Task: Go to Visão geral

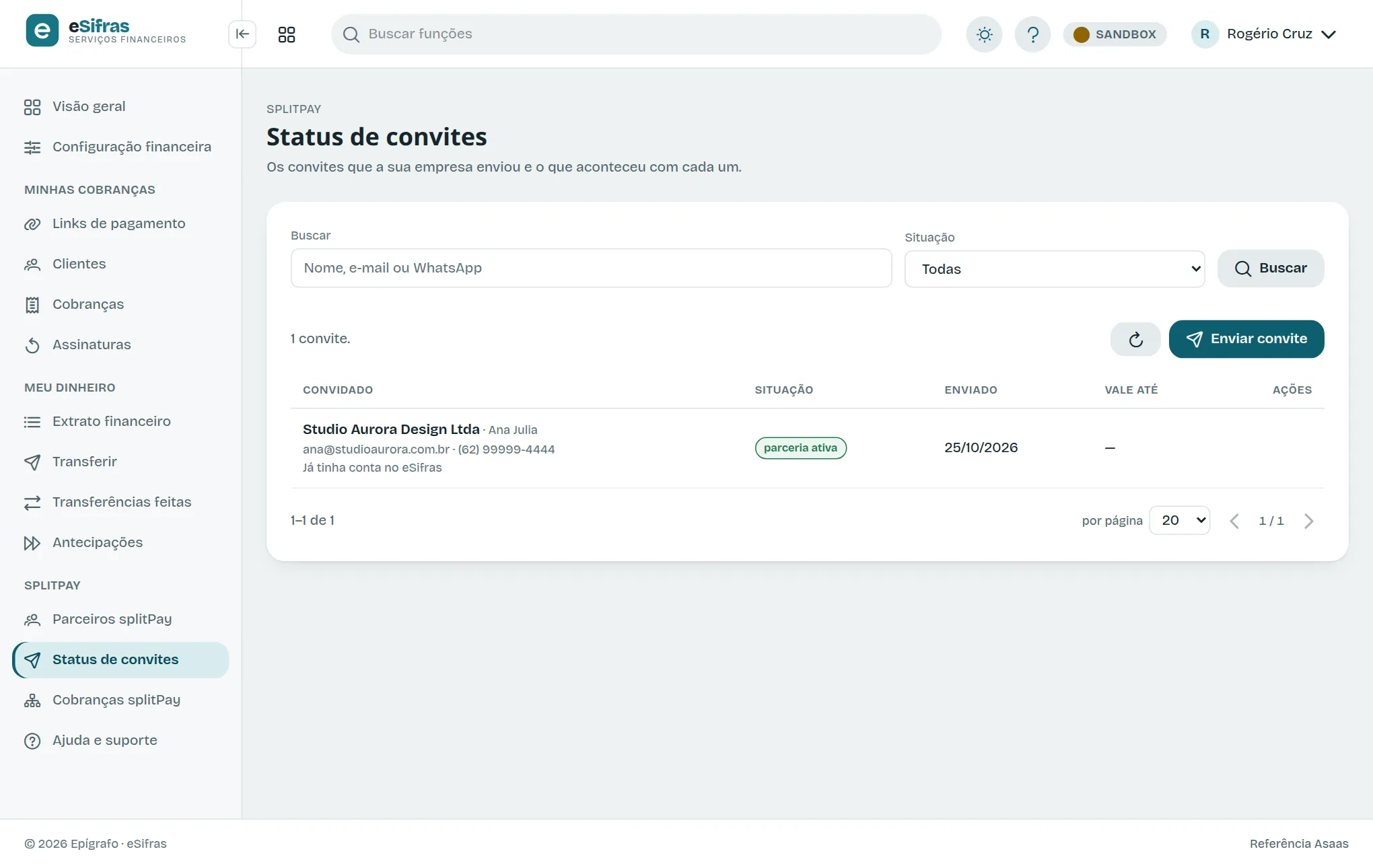Action: [120, 106]
